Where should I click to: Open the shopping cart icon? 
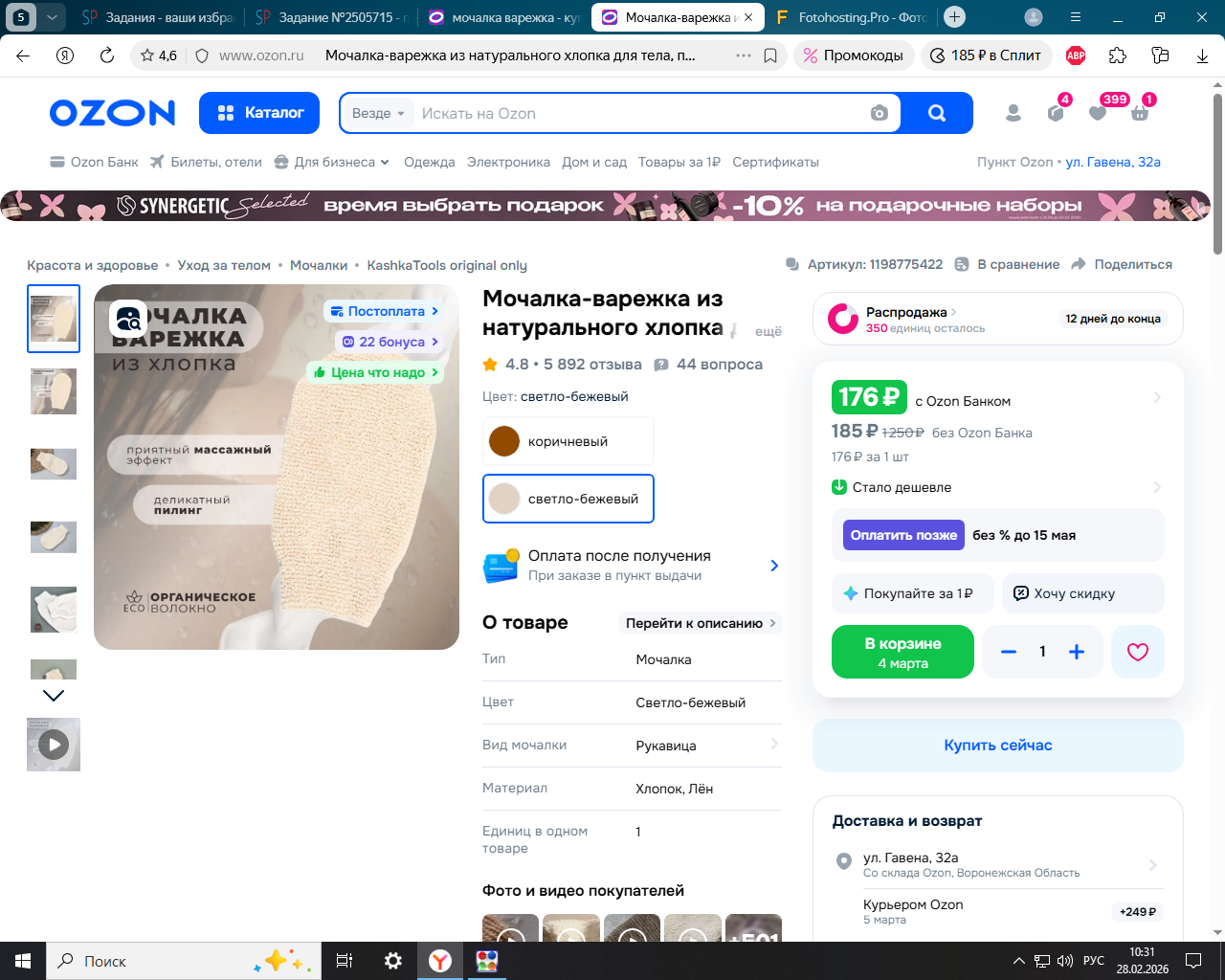1140,113
